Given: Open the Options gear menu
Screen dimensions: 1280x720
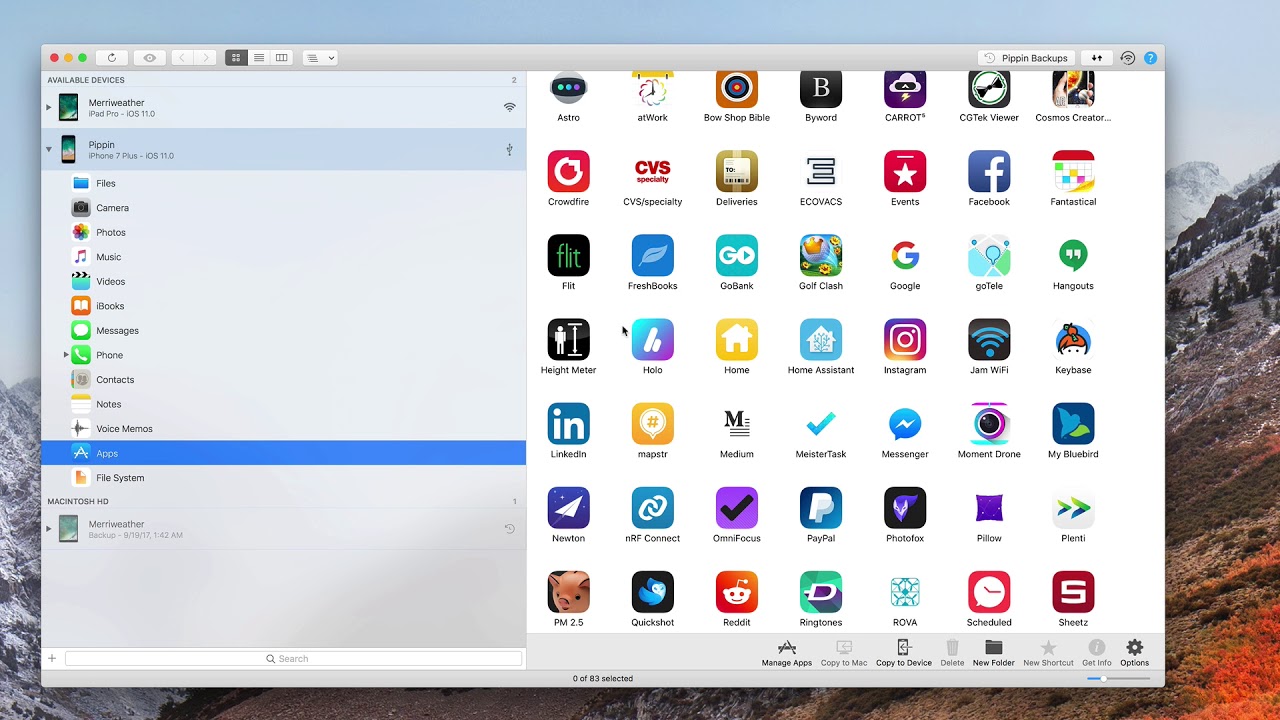Looking at the screenshot, I should pos(1134,653).
